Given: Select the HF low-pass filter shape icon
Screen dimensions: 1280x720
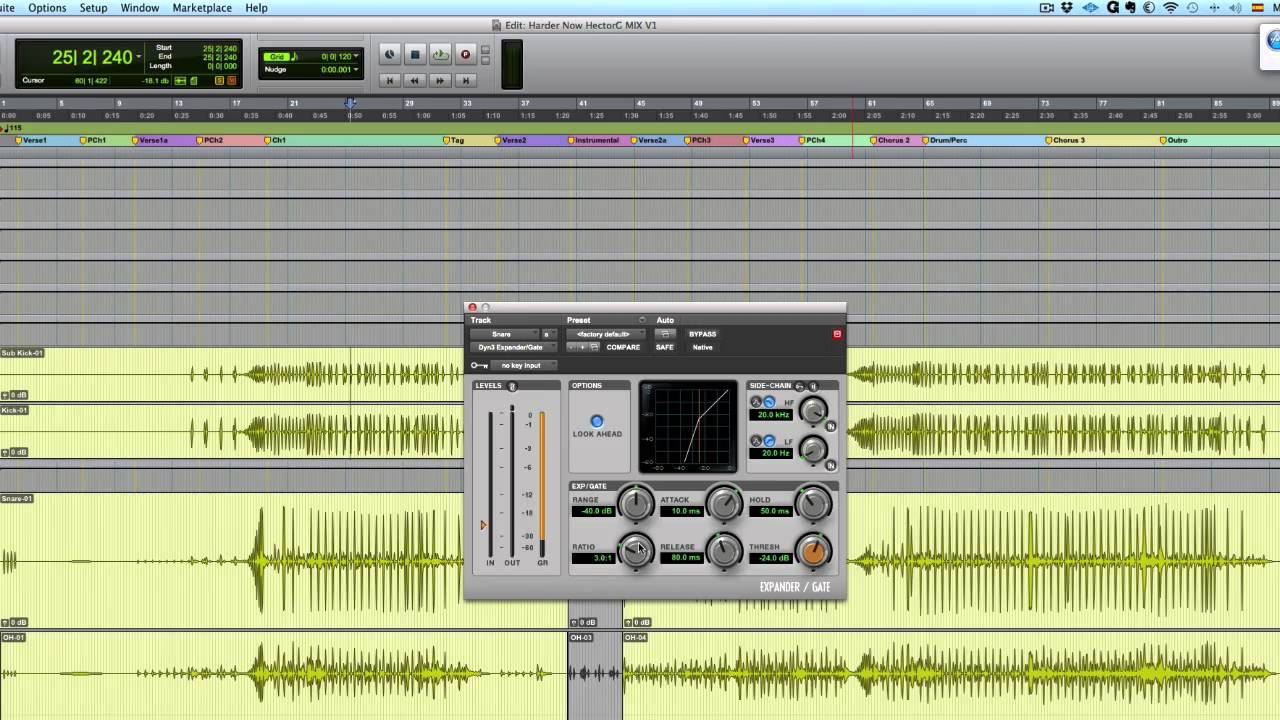Looking at the screenshot, I should tap(769, 402).
